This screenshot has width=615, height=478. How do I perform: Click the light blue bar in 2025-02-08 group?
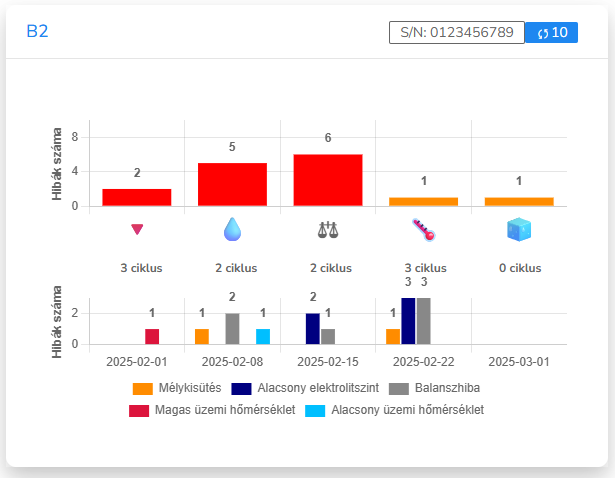coord(263,337)
